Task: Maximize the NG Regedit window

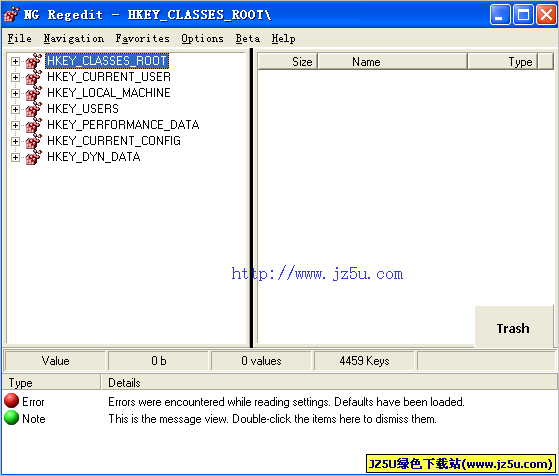Action: (x=523, y=14)
